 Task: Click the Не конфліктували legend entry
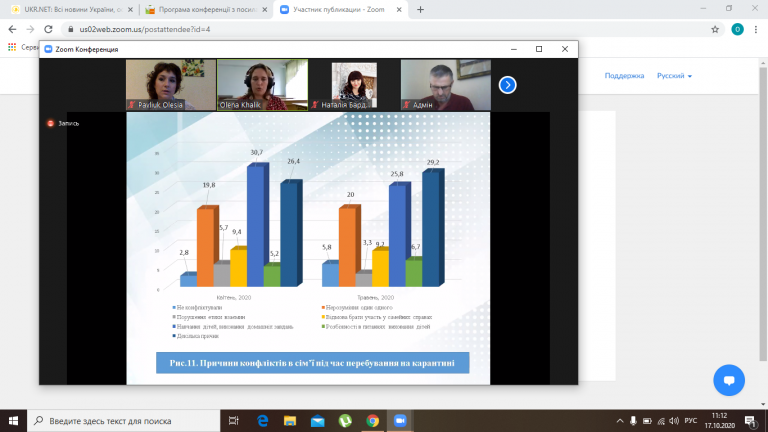197,308
